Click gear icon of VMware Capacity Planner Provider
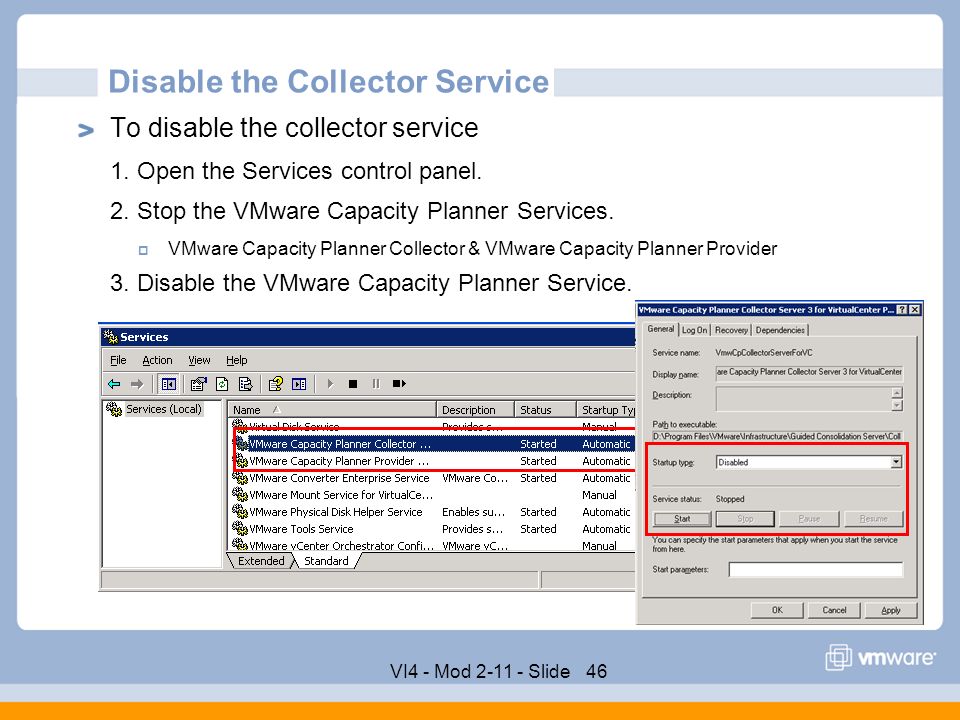Image resolution: width=960 pixels, height=720 pixels. (x=241, y=460)
